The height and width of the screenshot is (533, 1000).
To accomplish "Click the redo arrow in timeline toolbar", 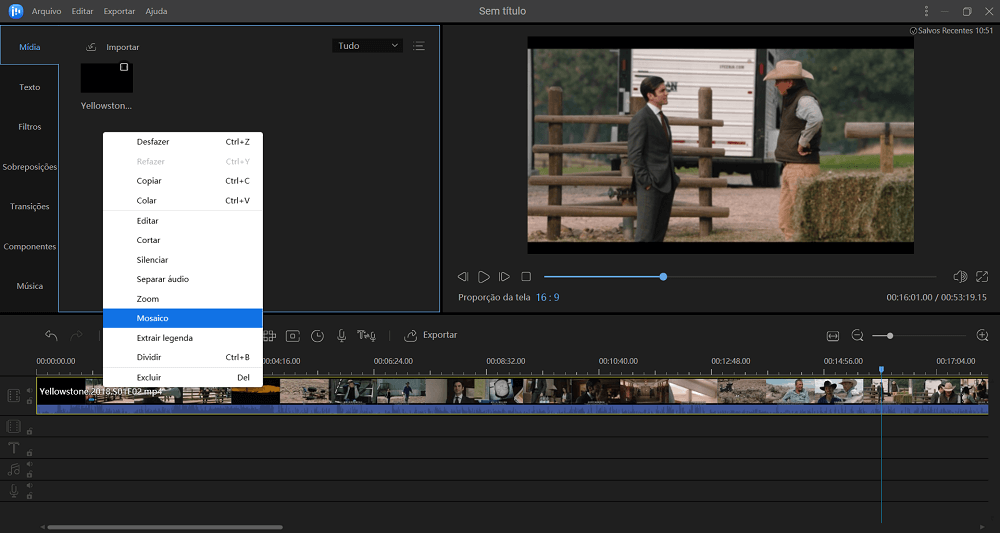I will tap(76, 335).
